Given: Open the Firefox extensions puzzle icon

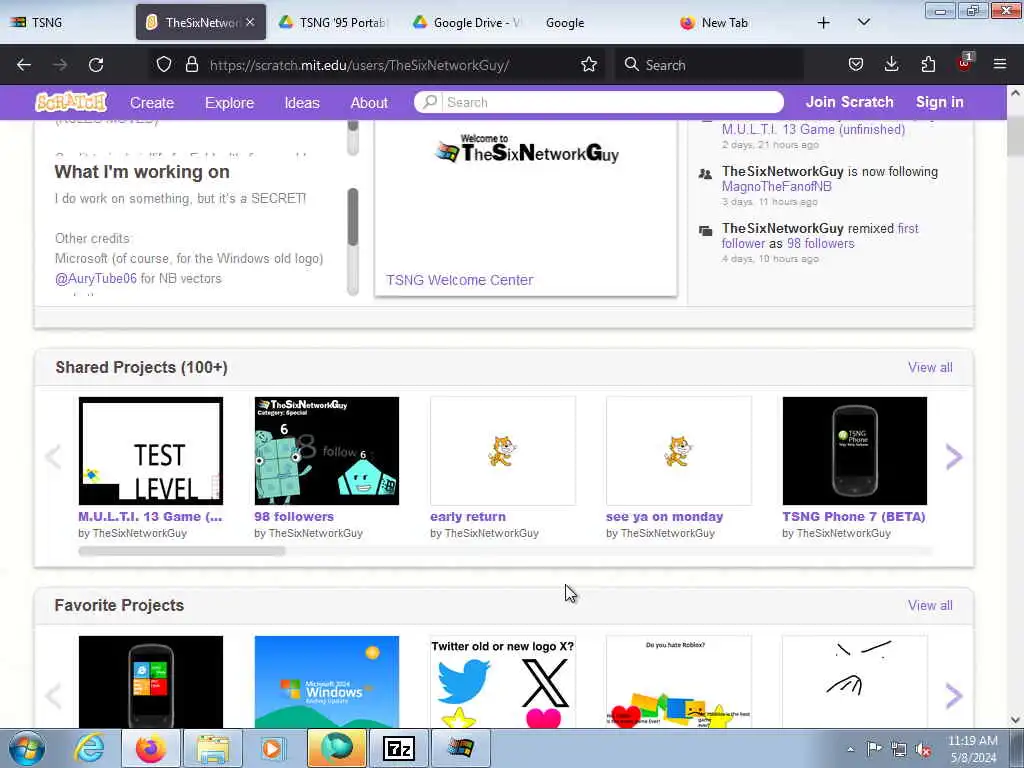Looking at the screenshot, I should click(x=928, y=64).
